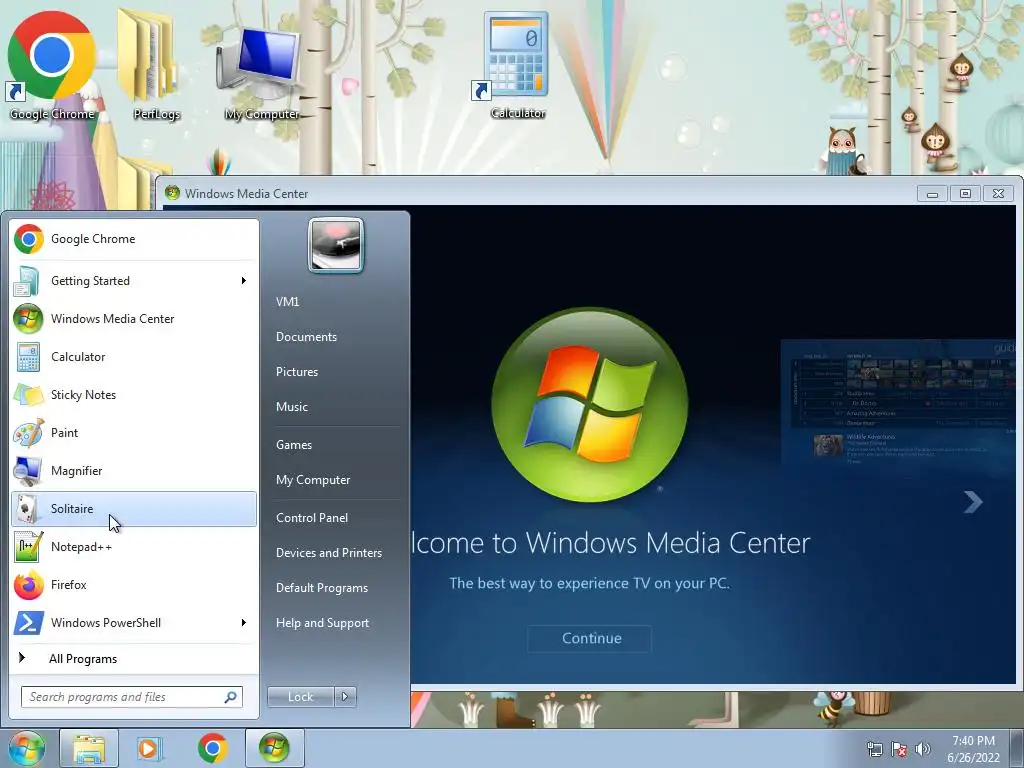Open Pictures from Start menu
This screenshot has height=768, width=1024.
[296, 372]
